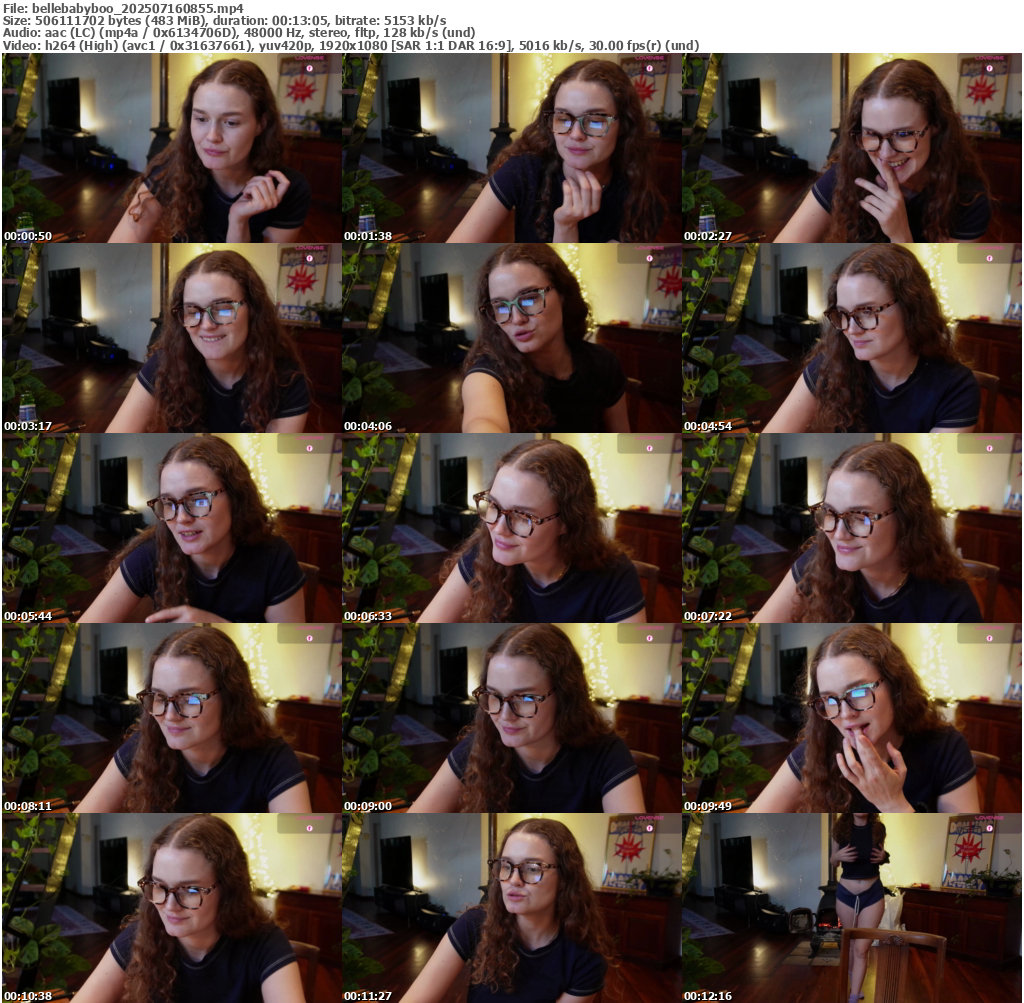Select the frame timestamped 00:06:33
Viewport: 1024px width, 1003px height.
tap(512, 528)
